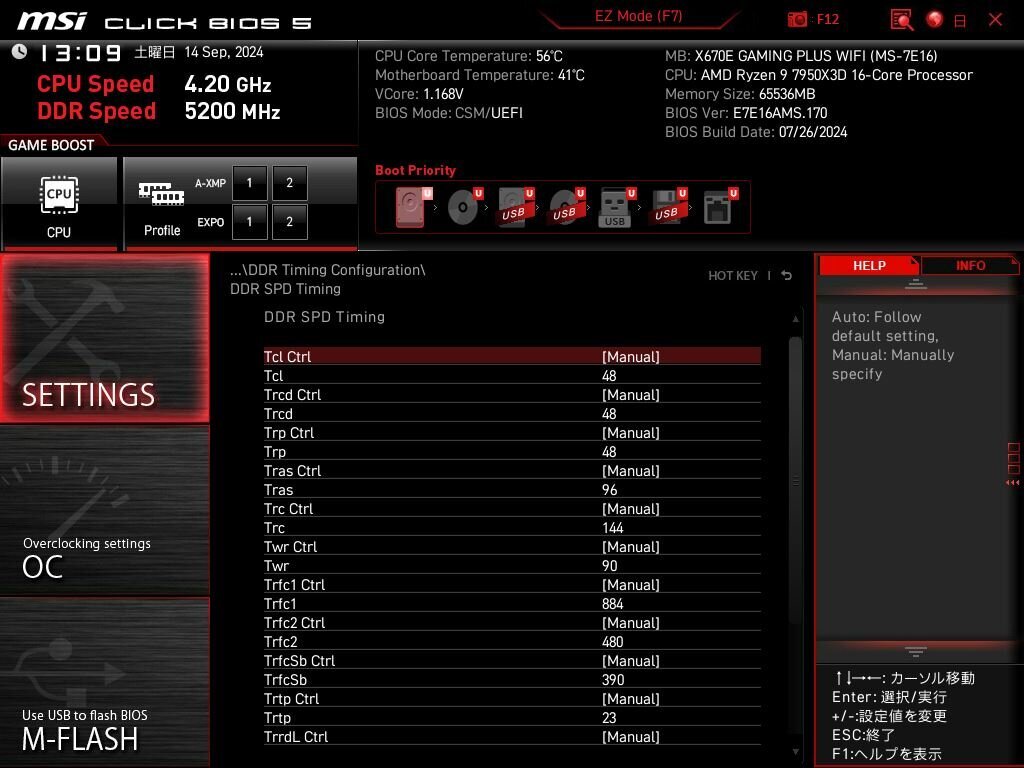This screenshot has width=1024, height=768.
Task: Select the network boot device icon
Action: [720, 207]
